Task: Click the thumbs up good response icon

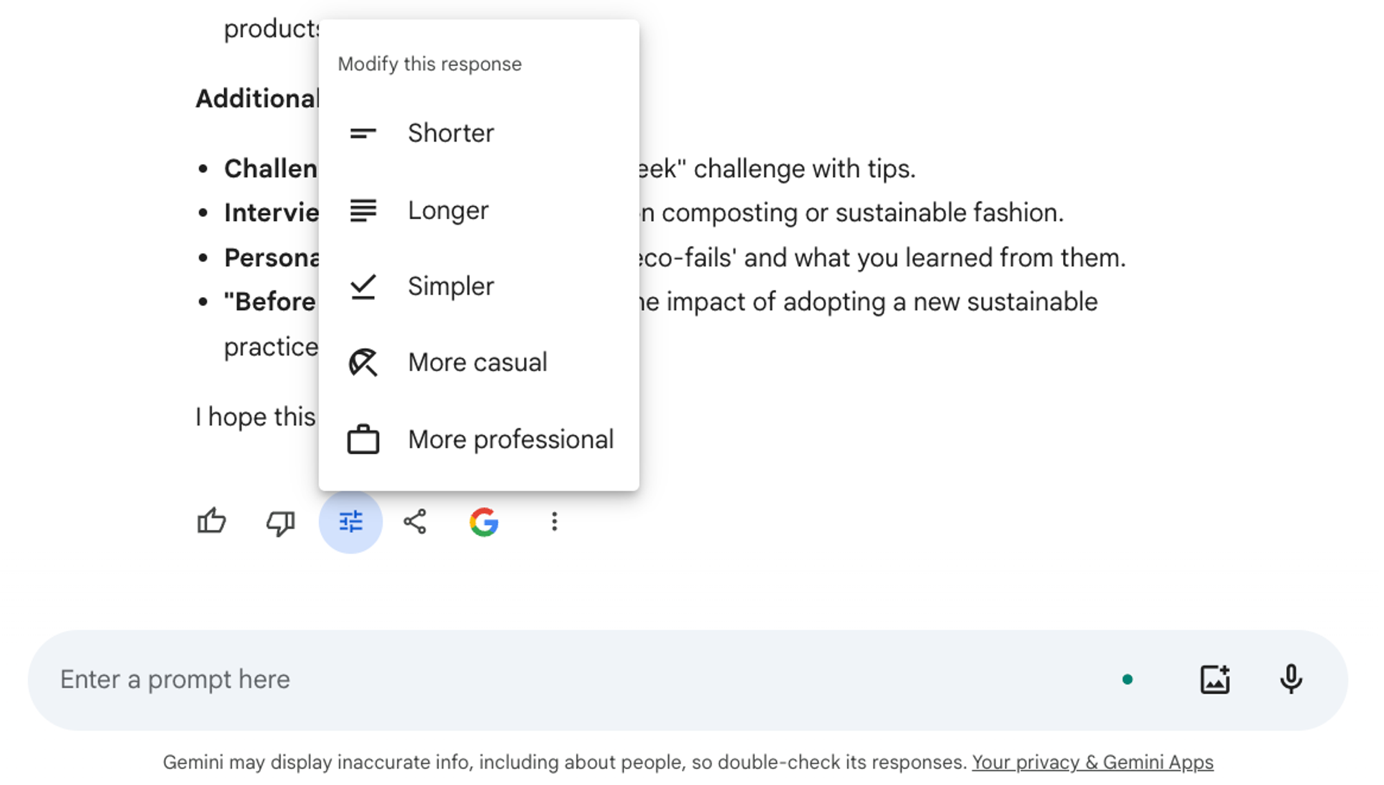Action: pos(212,521)
